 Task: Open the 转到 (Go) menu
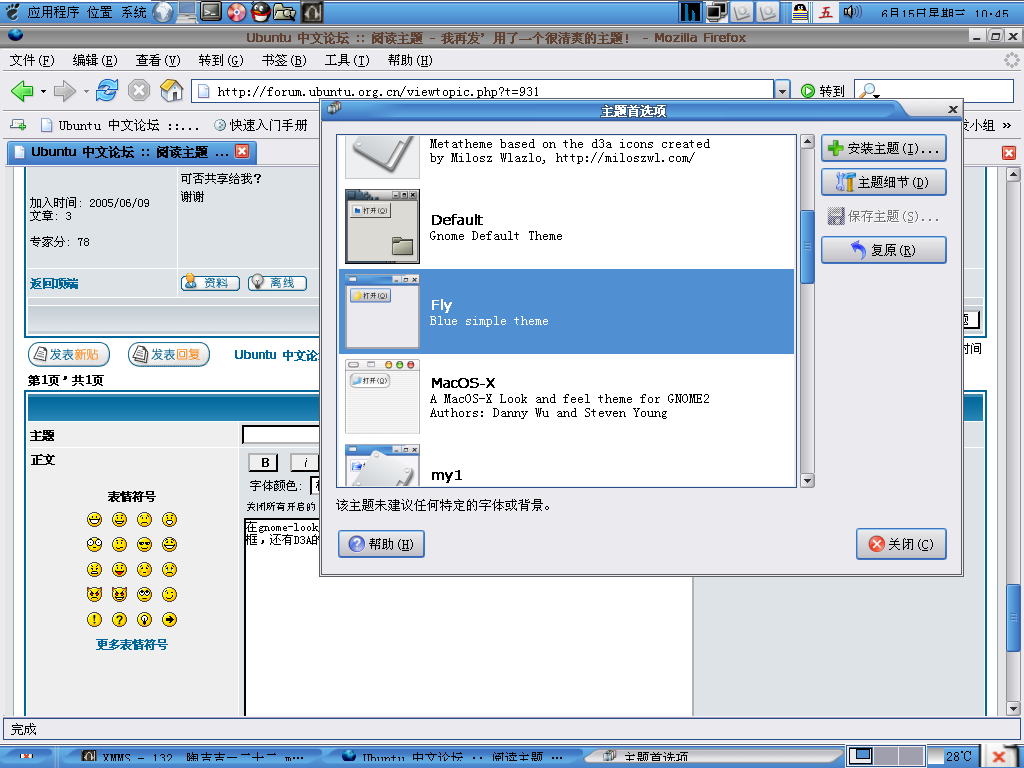(x=221, y=60)
